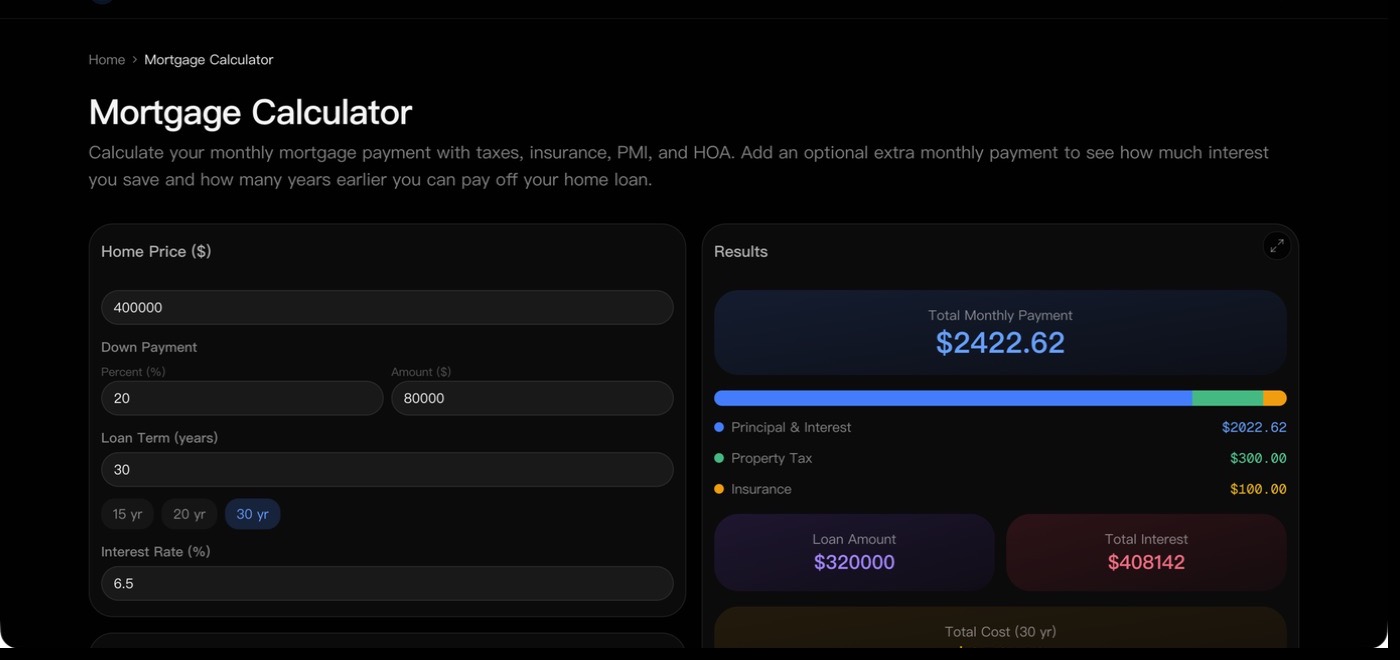Image resolution: width=1400 pixels, height=660 pixels.
Task: Click the Loan Term years input
Action: tap(387, 469)
